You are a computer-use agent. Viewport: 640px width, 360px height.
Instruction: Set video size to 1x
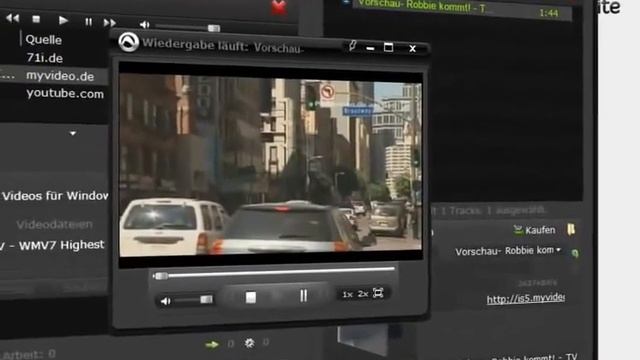click(347, 294)
